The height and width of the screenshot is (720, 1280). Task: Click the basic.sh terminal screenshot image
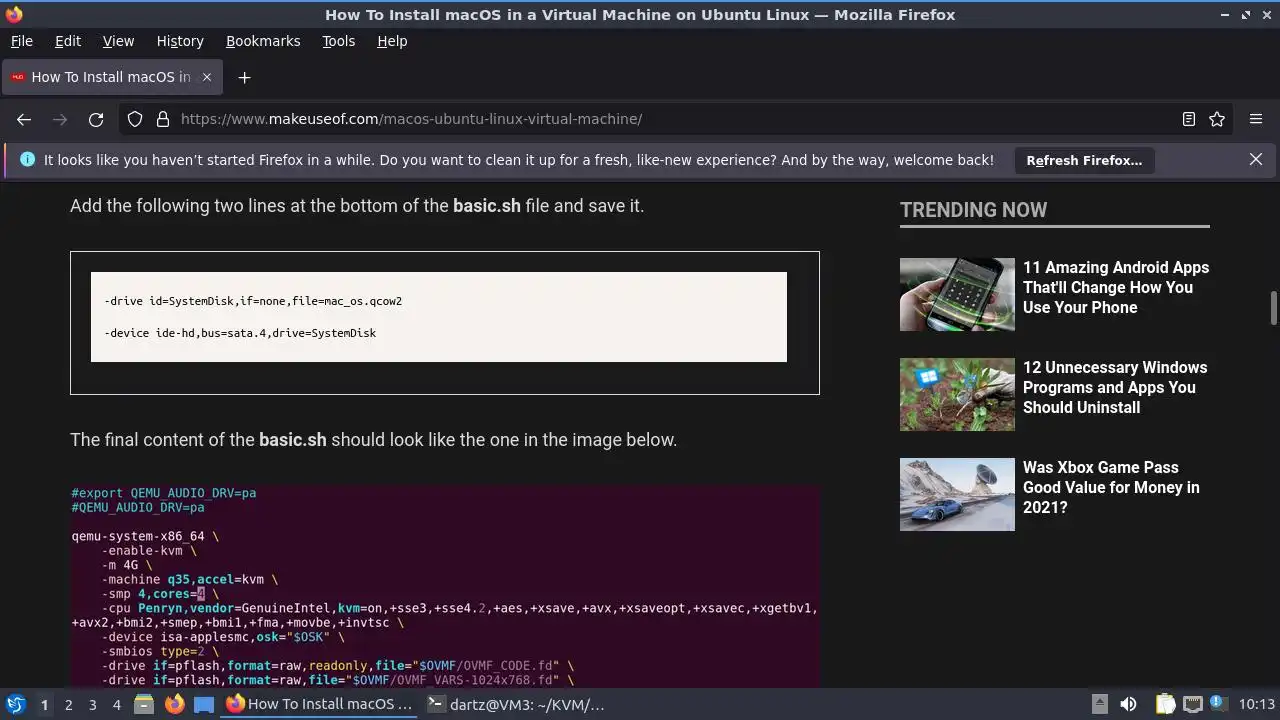point(445,587)
